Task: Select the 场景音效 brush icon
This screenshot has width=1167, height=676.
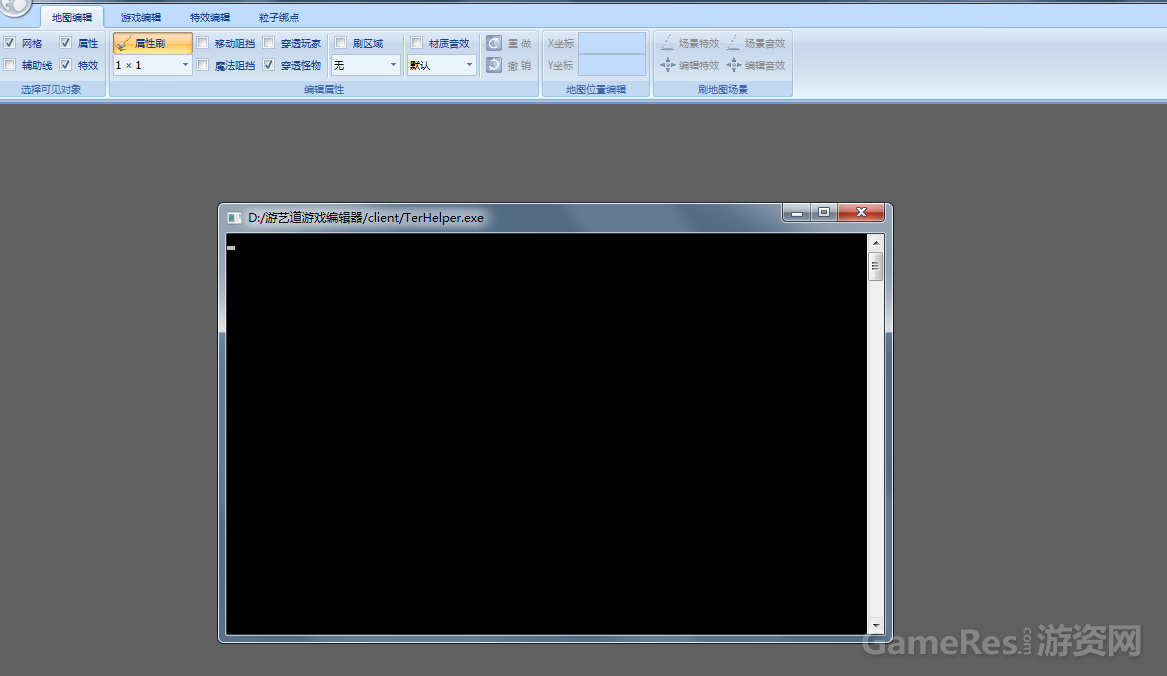Action: [734, 43]
